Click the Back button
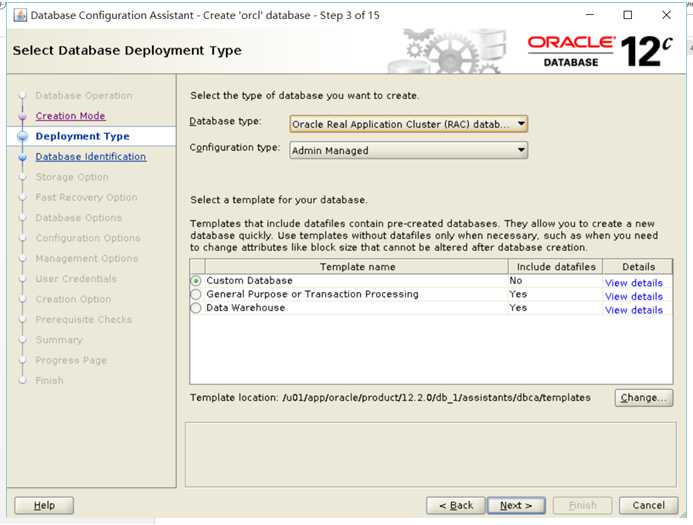This screenshot has width=693, height=525. tap(456, 505)
